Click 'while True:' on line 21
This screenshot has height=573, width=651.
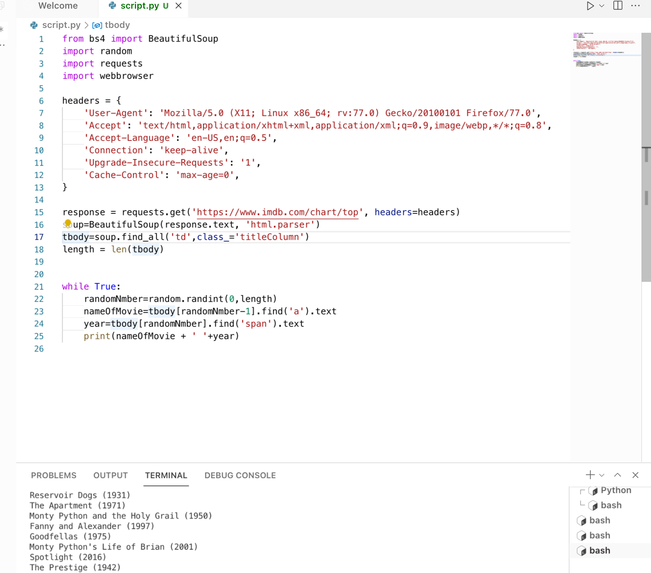91,286
